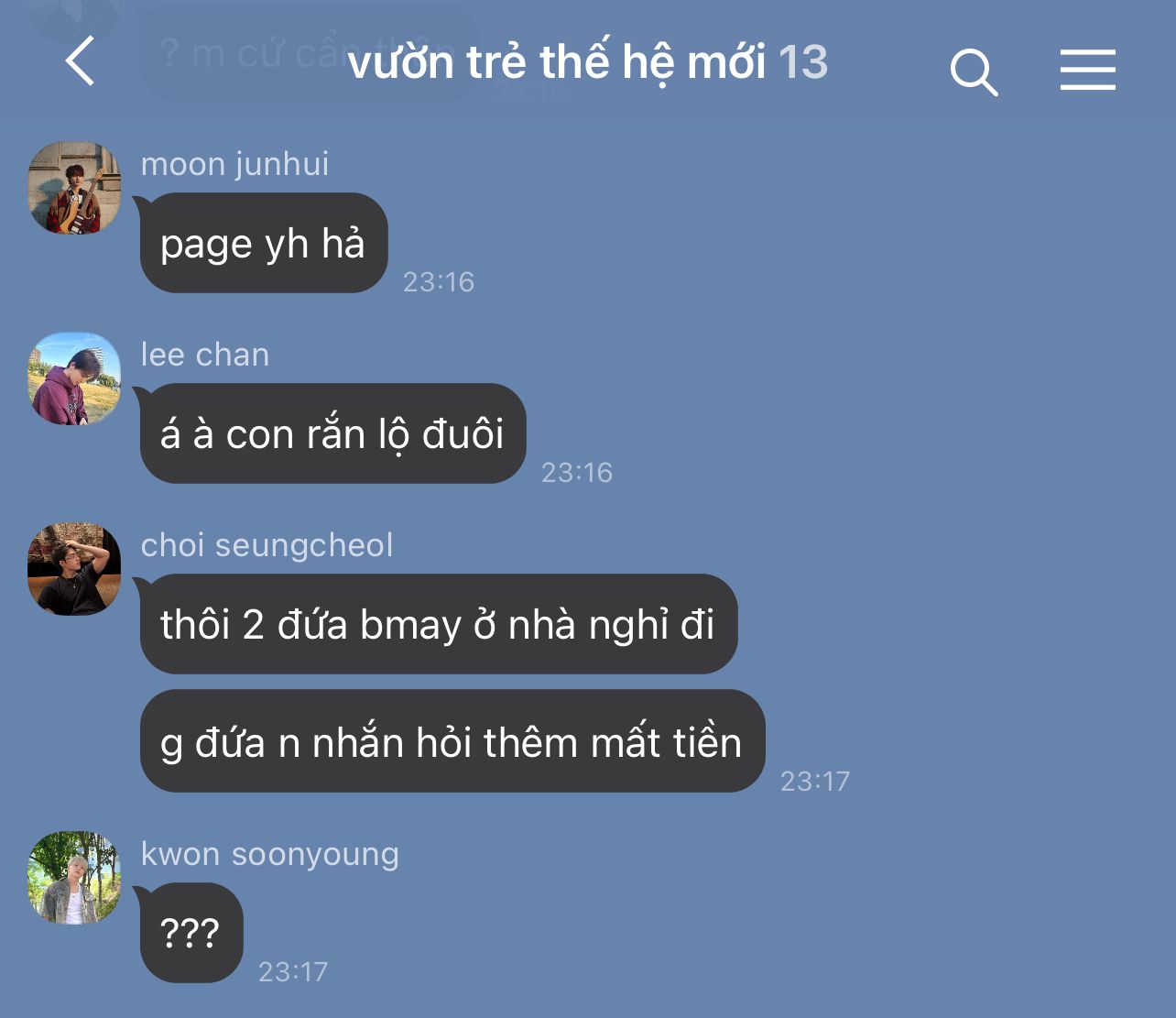Viewport: 1176px width, 1018px height.
Task: Click the 23:16 timestamp beside 'page yh hả'
Action: 439,281
